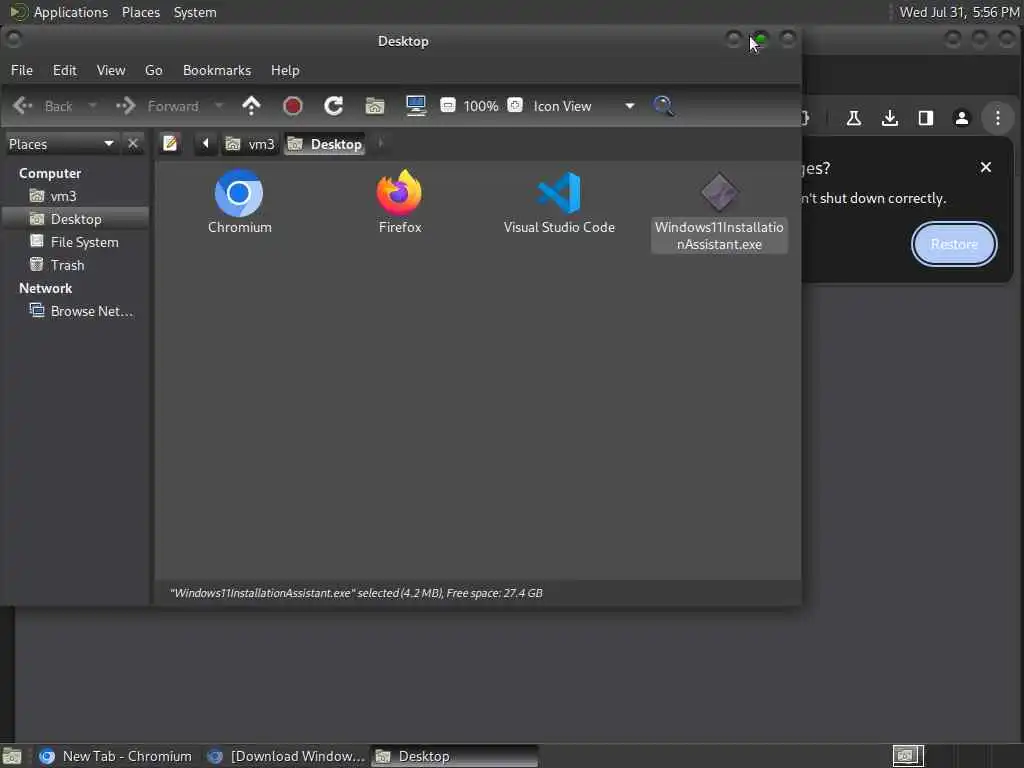Select File System in the sidebar
Image resolution: width=1024 pixels, height=768 pixels.
click(x=76, y=242)
